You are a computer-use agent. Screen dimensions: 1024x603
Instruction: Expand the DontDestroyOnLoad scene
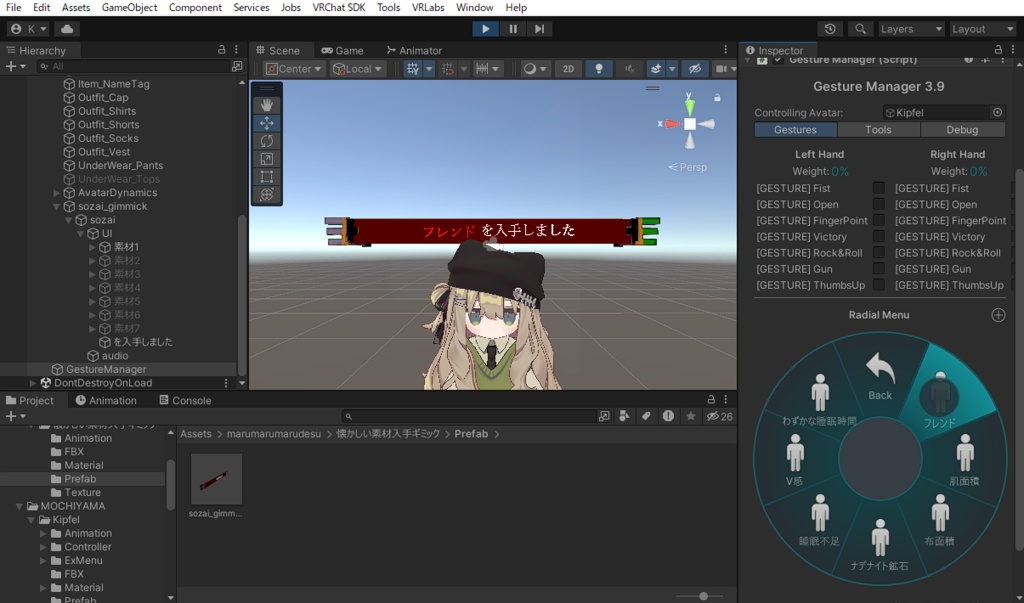33,383
